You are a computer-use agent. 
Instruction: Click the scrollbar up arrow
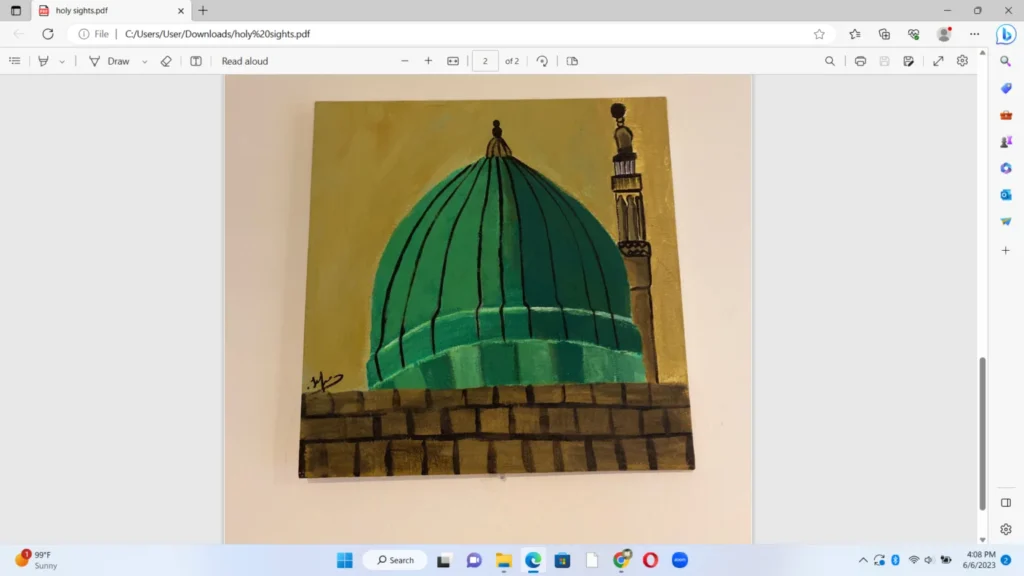(x=982, y=52)
